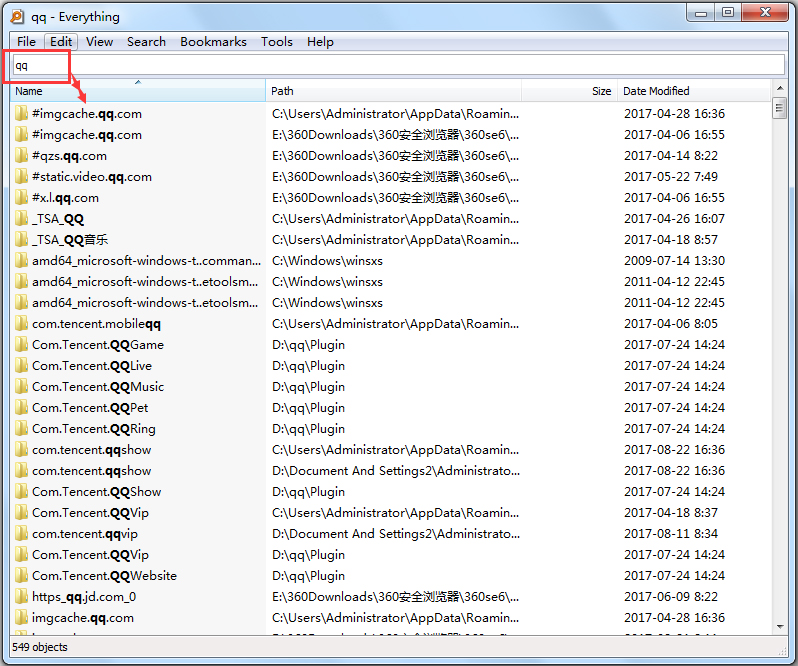Click folder icon of Com.Tencent.QQWebsite
Viewport: 798px width, 666px height.
21,575
